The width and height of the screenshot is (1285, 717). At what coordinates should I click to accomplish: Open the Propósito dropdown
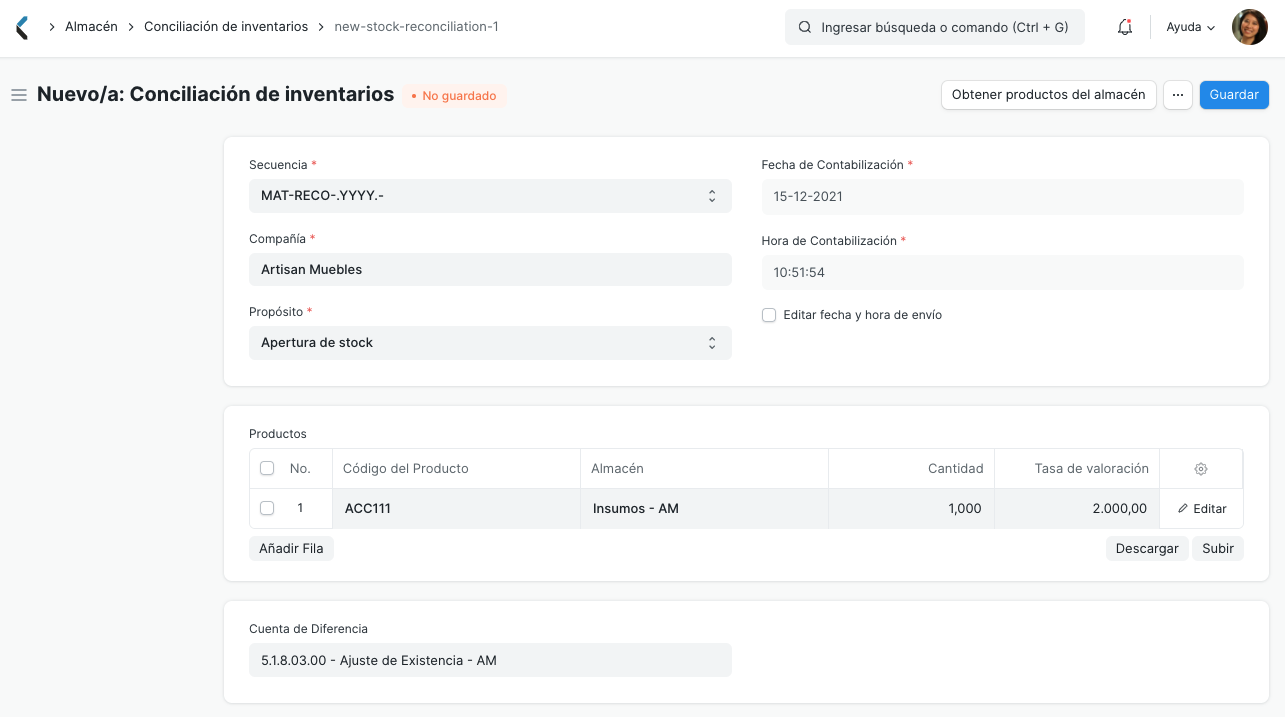click(490, 343)
